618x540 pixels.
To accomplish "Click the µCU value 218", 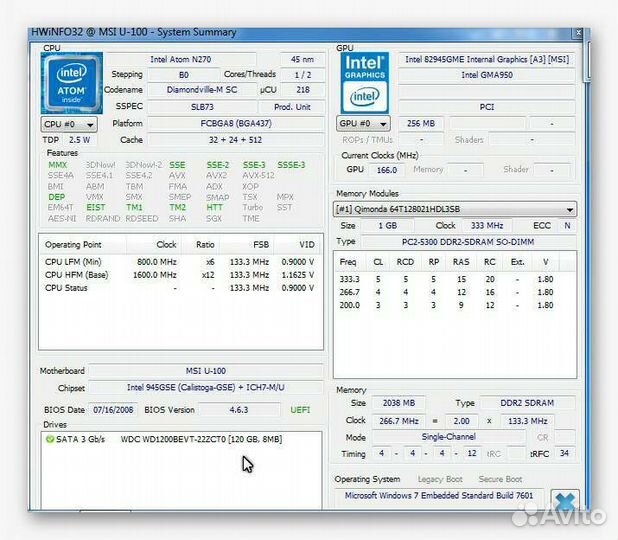I will (303, 90).
